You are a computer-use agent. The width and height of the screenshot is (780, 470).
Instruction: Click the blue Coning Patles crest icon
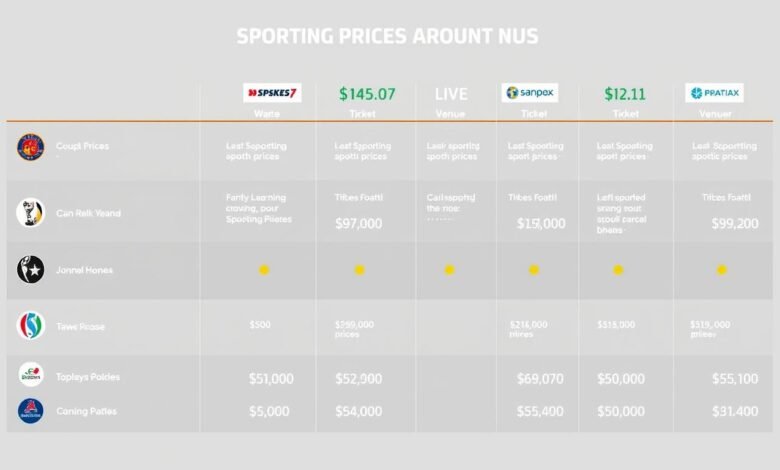coord(30,411)
